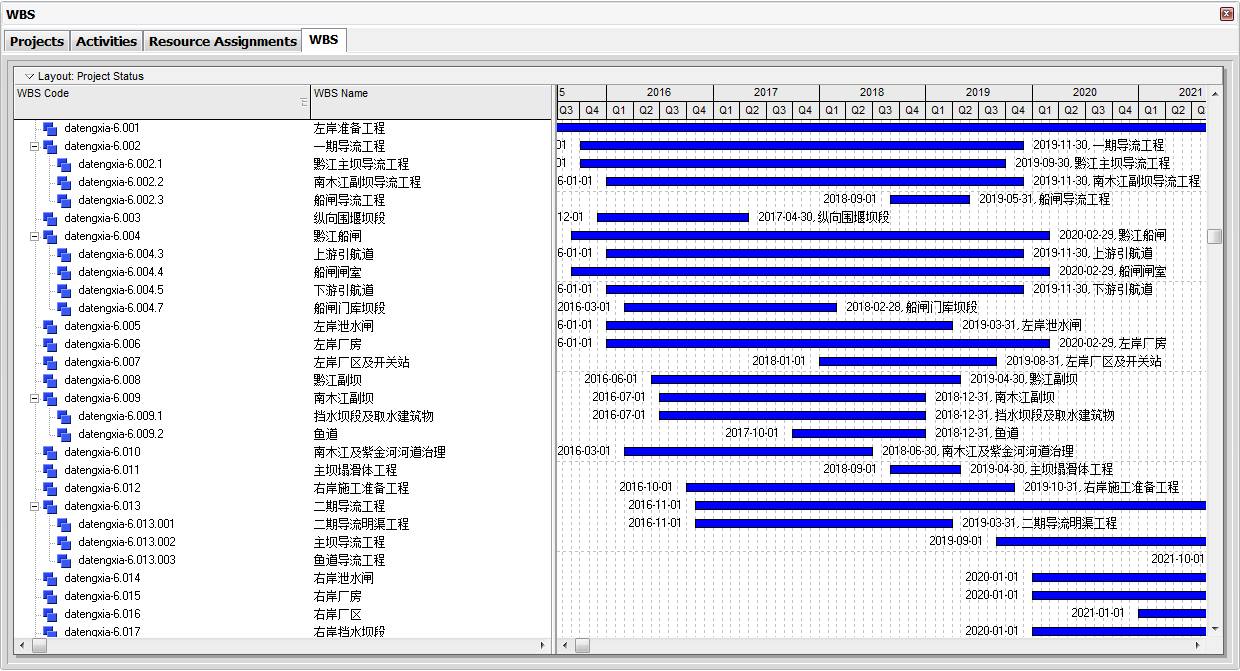Collapse the datengxia-6.009 tree node
The image size is (1240, 671).
coord(34,398)
